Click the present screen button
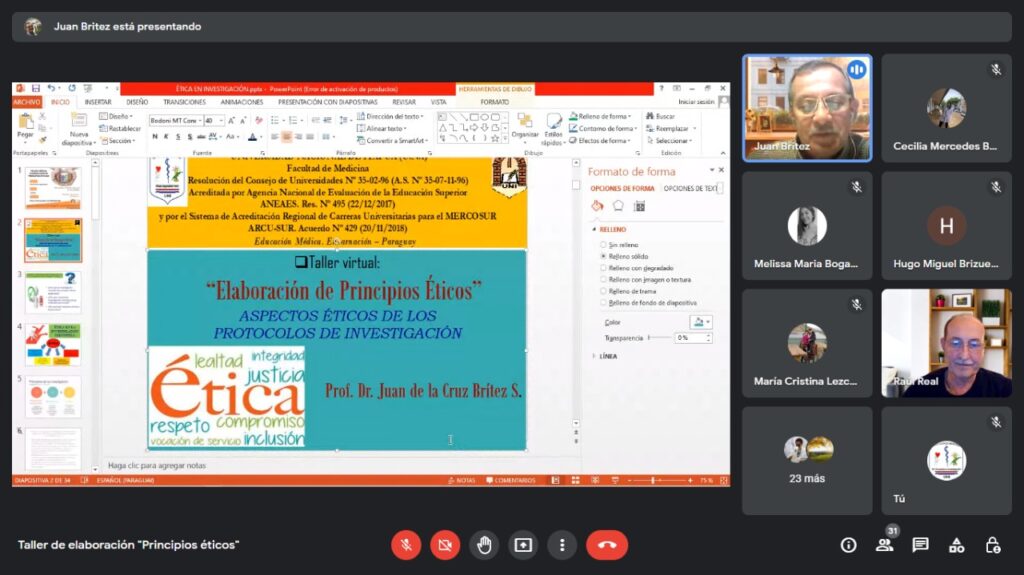The width and height of the screenshot is (1024, 575). pos(523,545)
